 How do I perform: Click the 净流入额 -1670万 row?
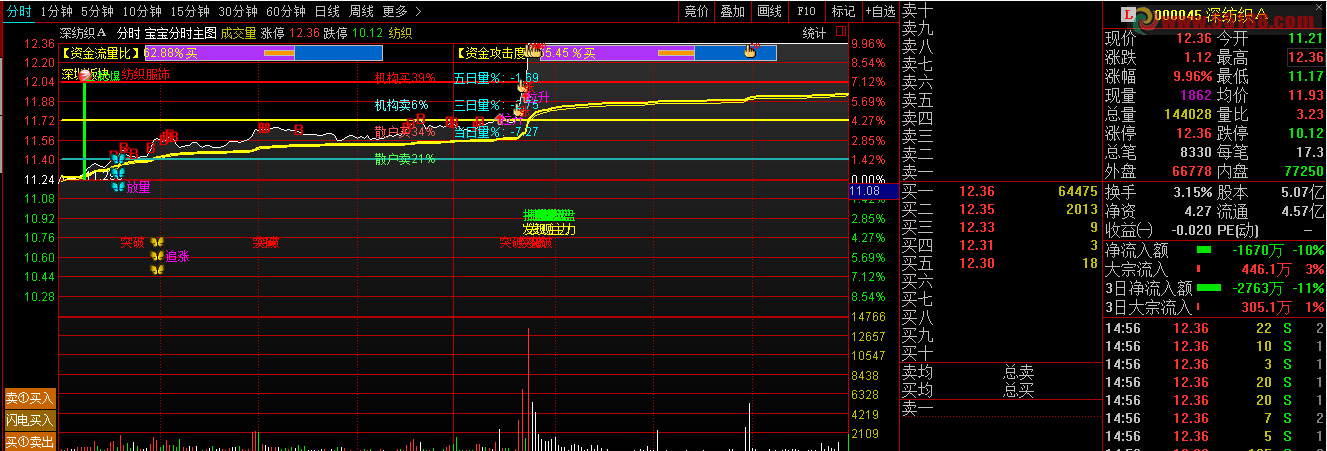tap(1214, 250)
